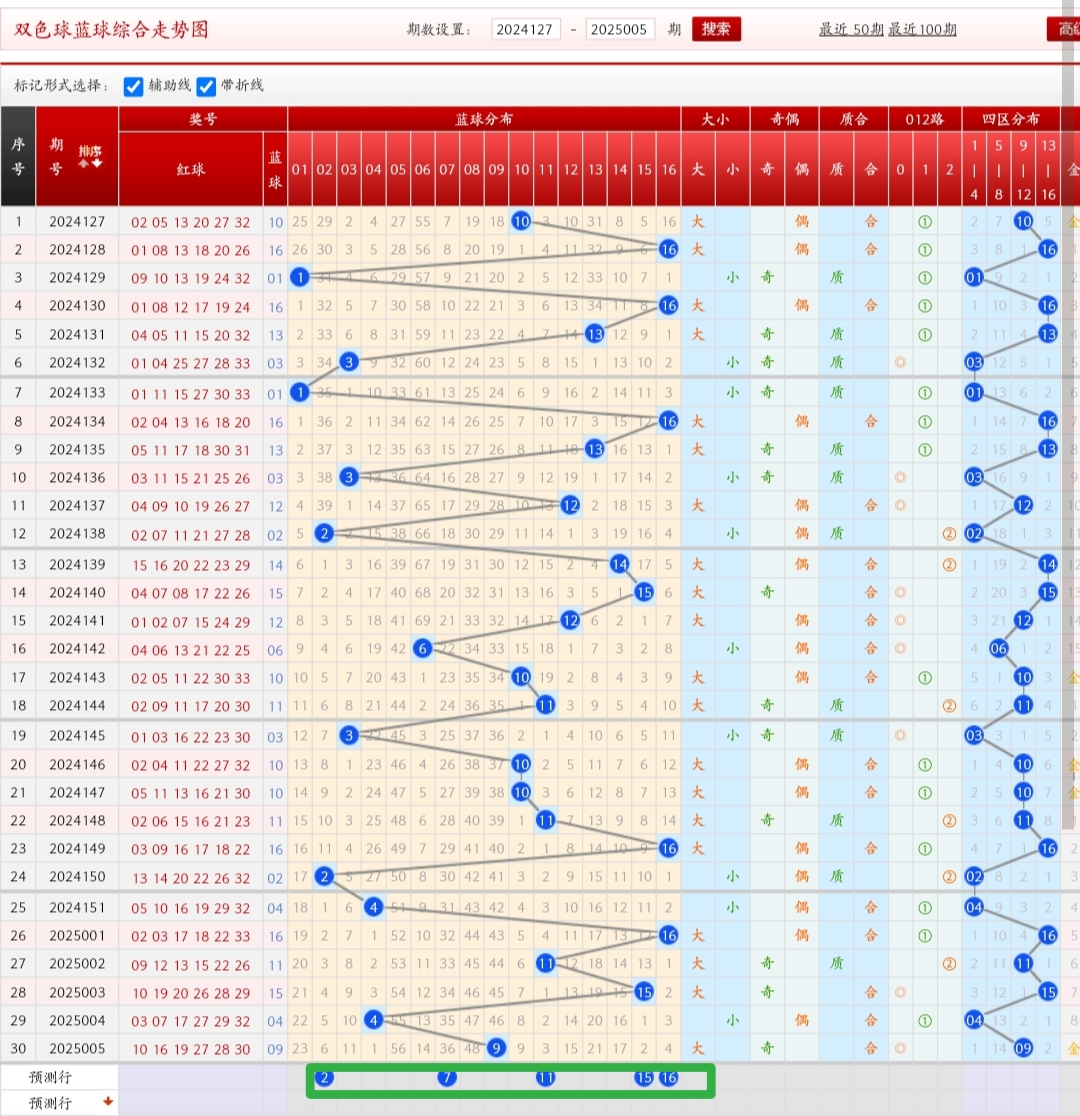Click the 双色球蓝球综合走势图 title
The height and width of the screenshot is (1116, 1080).
point(111,30)
